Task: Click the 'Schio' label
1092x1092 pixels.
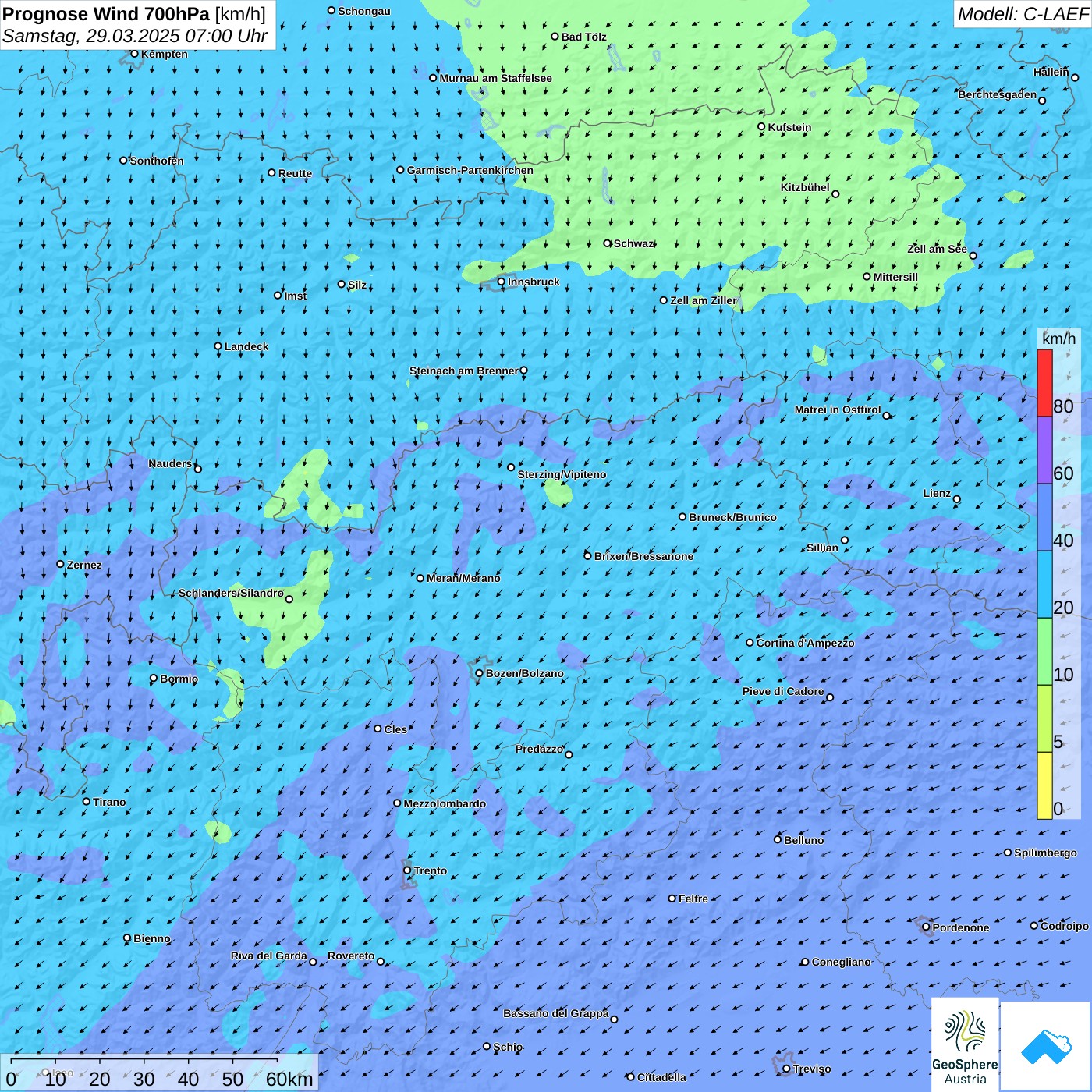Action: point(508,1047)
